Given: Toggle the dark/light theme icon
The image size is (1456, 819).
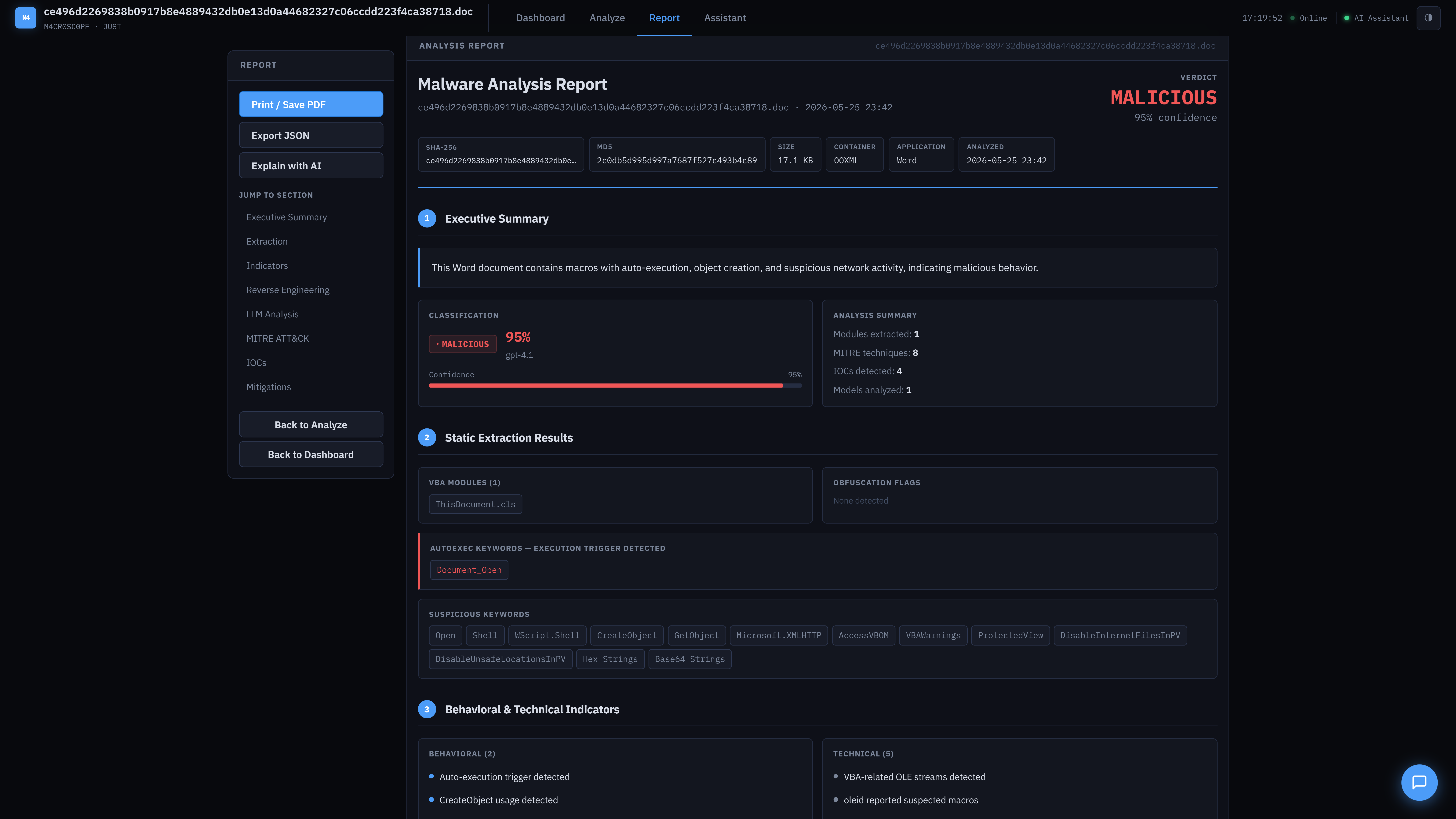Looking at the screenshot, I should point(1428,18).
